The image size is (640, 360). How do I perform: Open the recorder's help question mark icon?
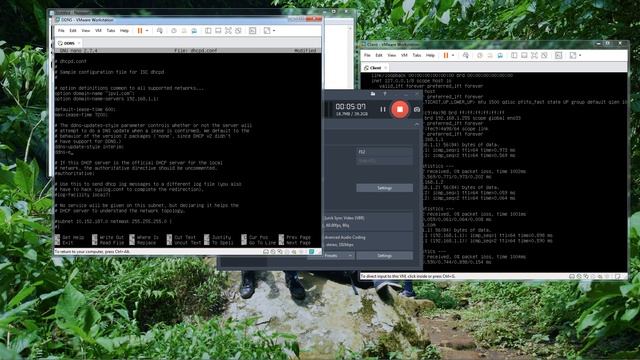[x=384, y=94]
